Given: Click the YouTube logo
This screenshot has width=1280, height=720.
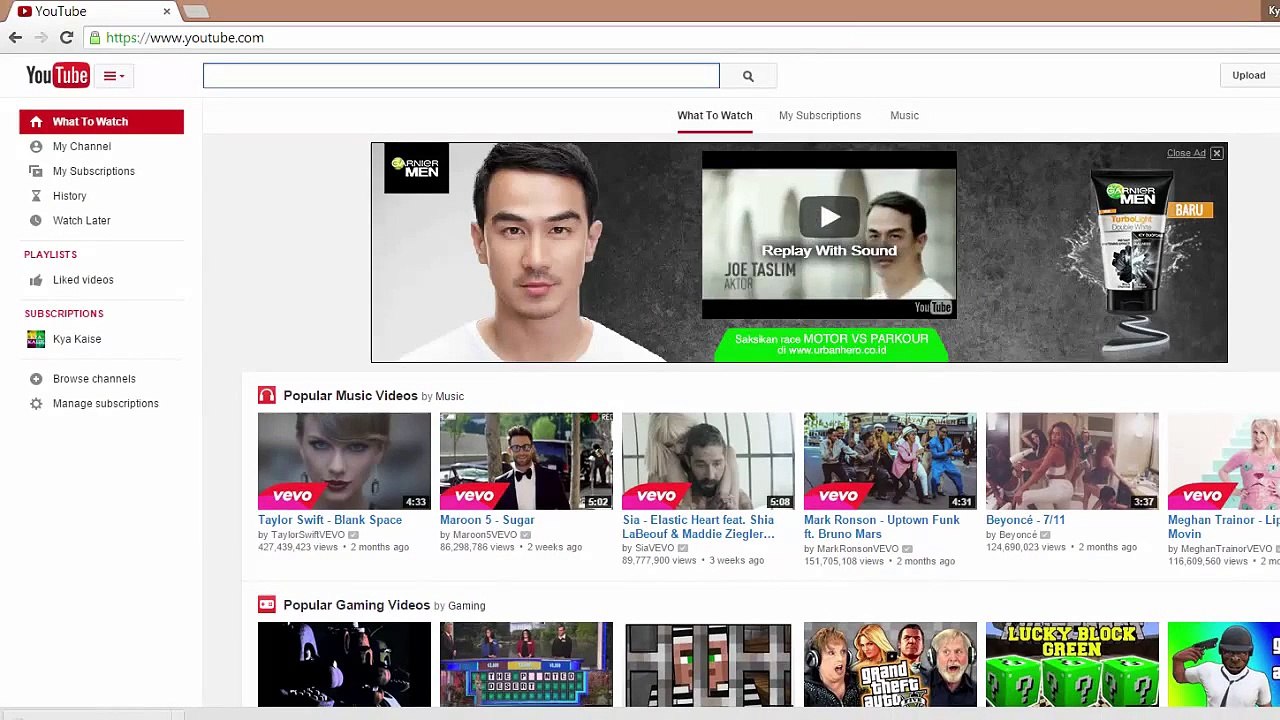Looking at the screenshot, I should 57,75.
